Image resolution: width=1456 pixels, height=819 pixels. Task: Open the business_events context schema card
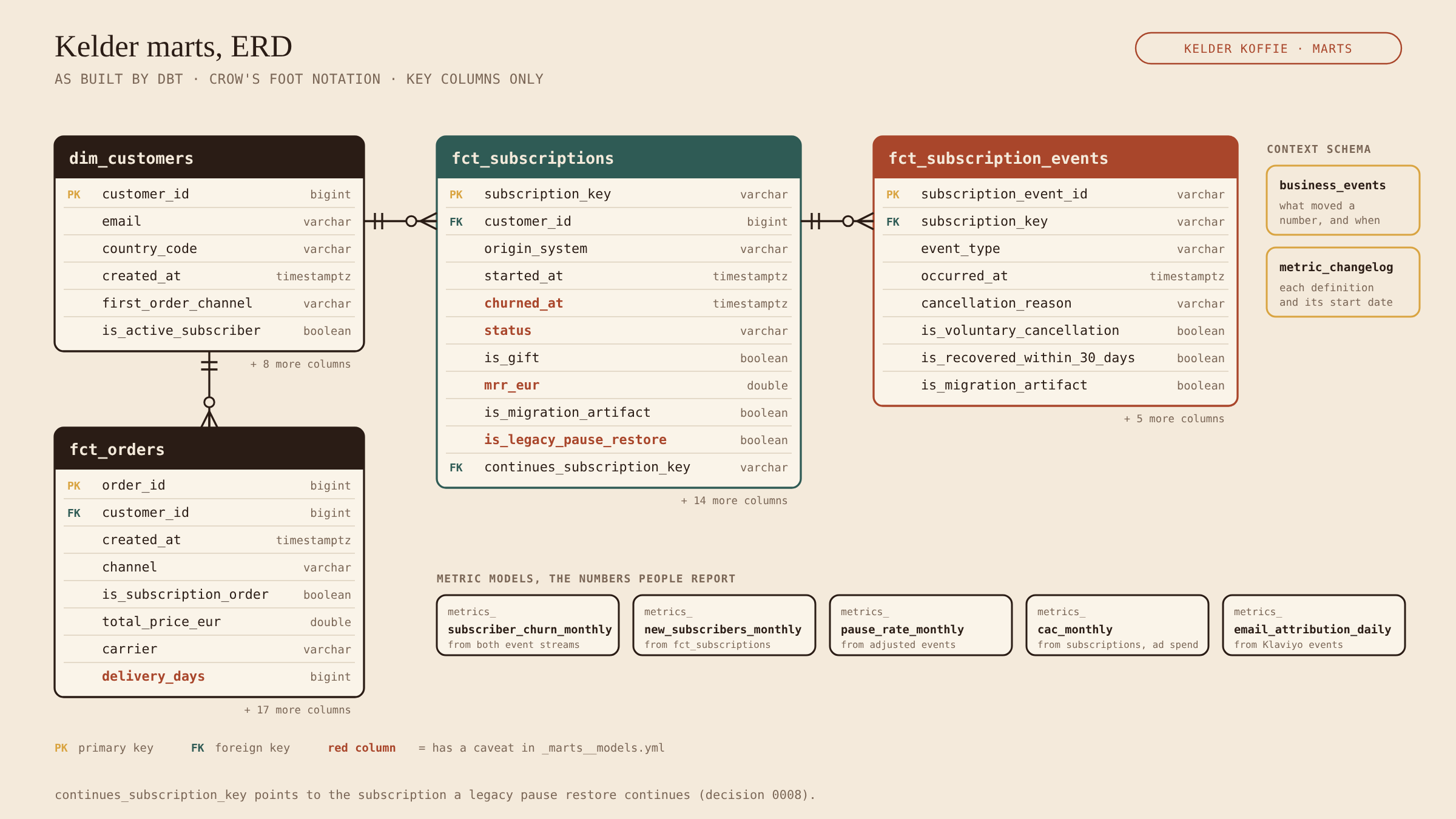[1343, 200]
